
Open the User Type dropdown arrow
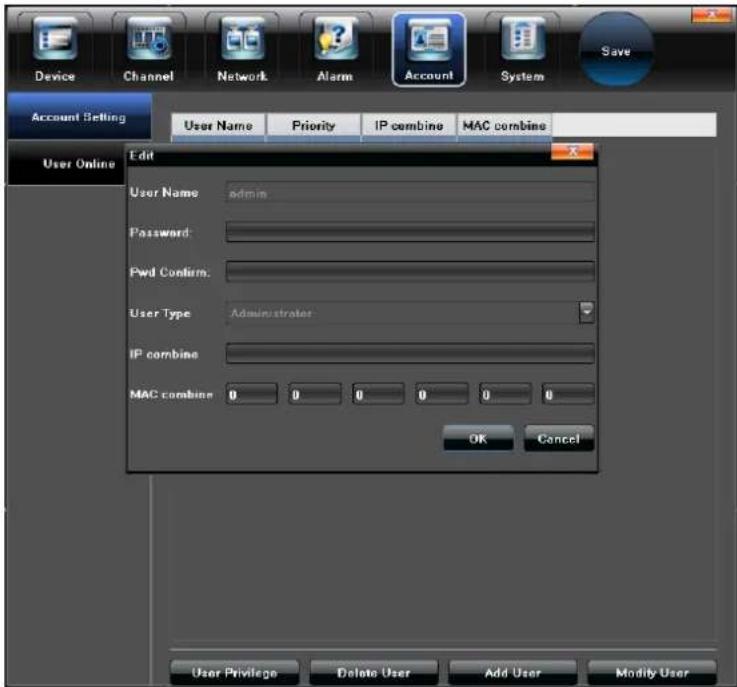pos(587,312)
